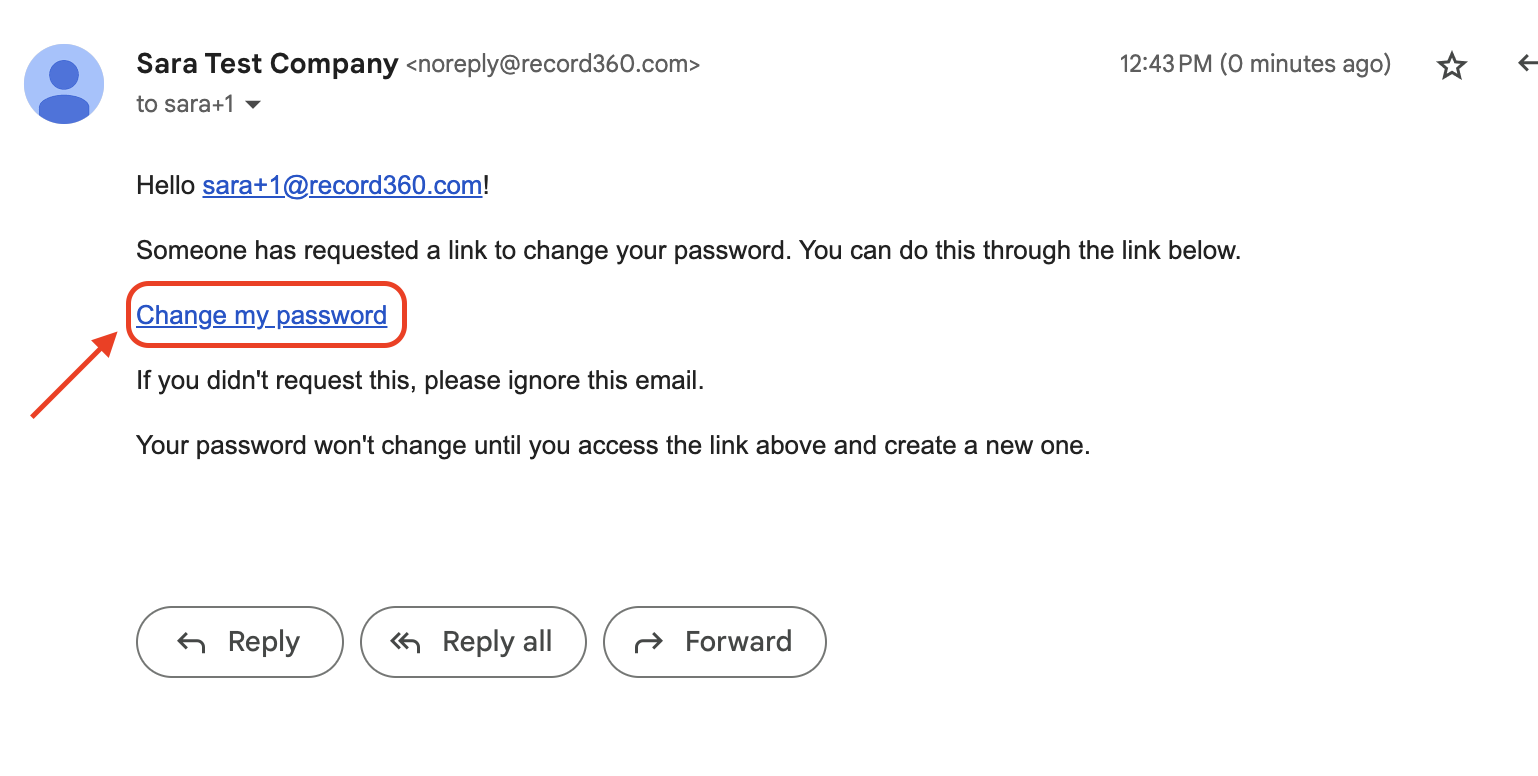Click the "Hello" greeting word
1538x776 pixels.
166,186
